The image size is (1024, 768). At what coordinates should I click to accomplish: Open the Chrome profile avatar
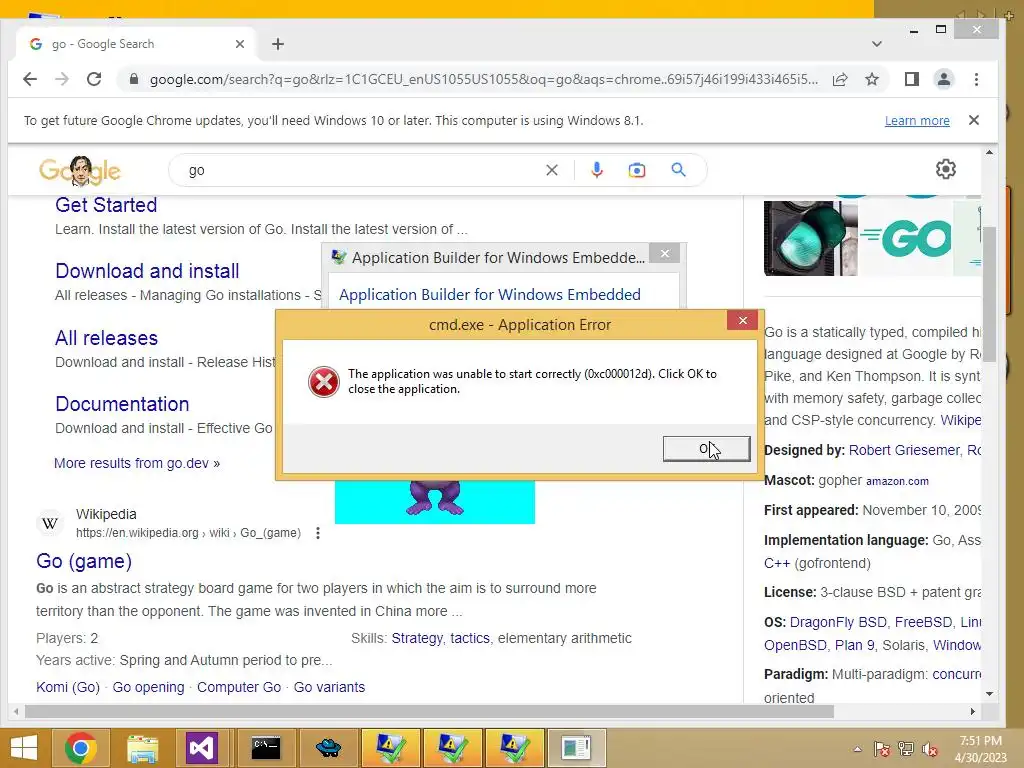pos(944,80)
